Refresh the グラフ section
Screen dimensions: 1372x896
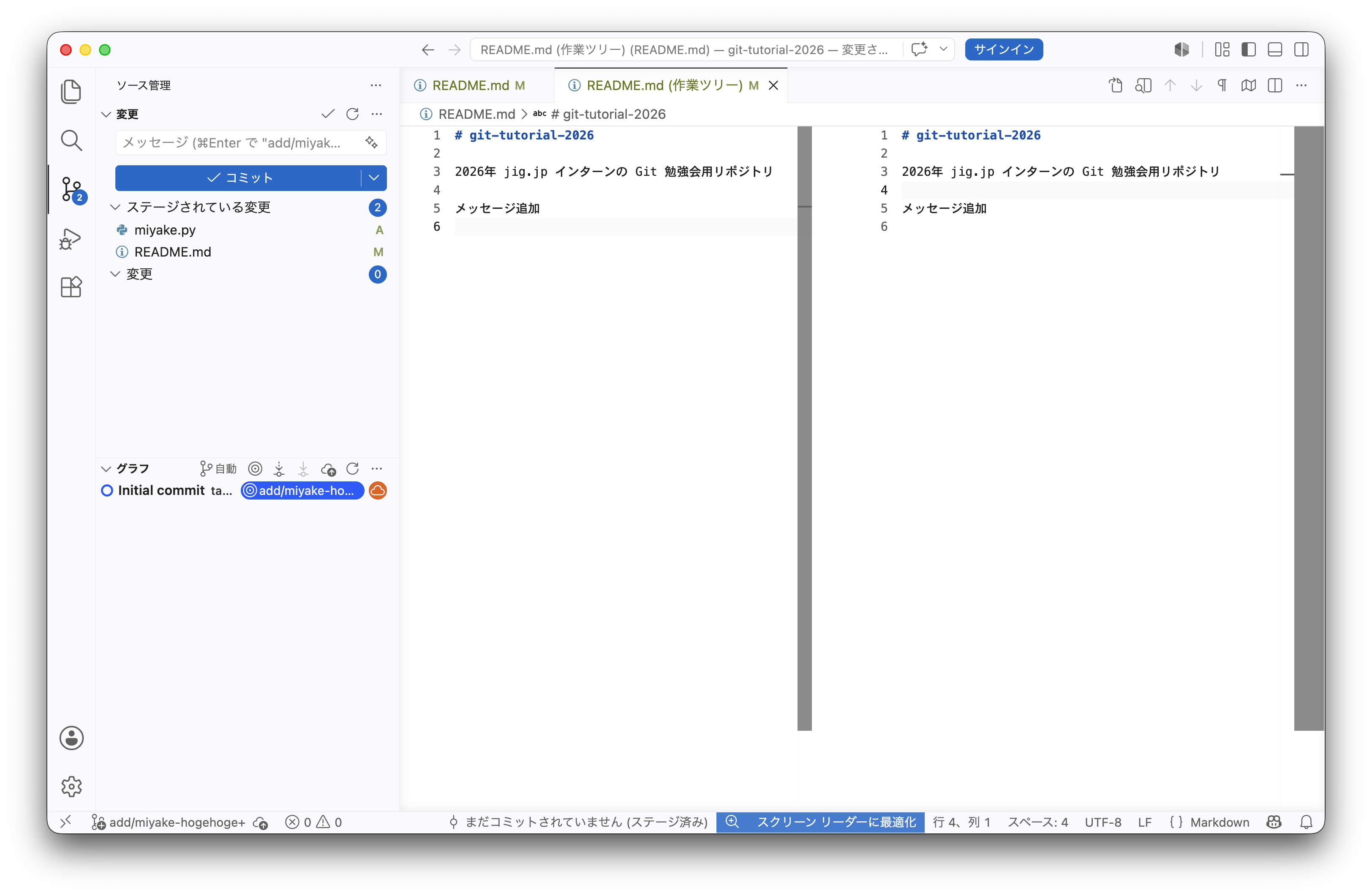[352, 468]
